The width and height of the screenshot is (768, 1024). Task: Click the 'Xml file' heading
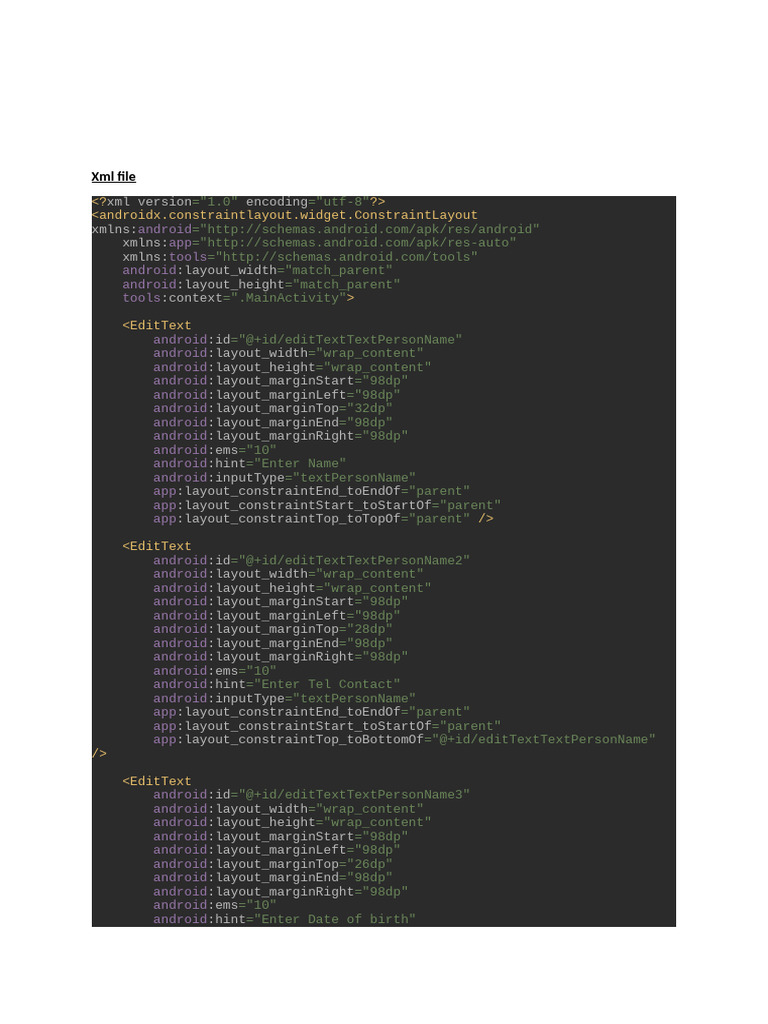click(x=114, y=176)
